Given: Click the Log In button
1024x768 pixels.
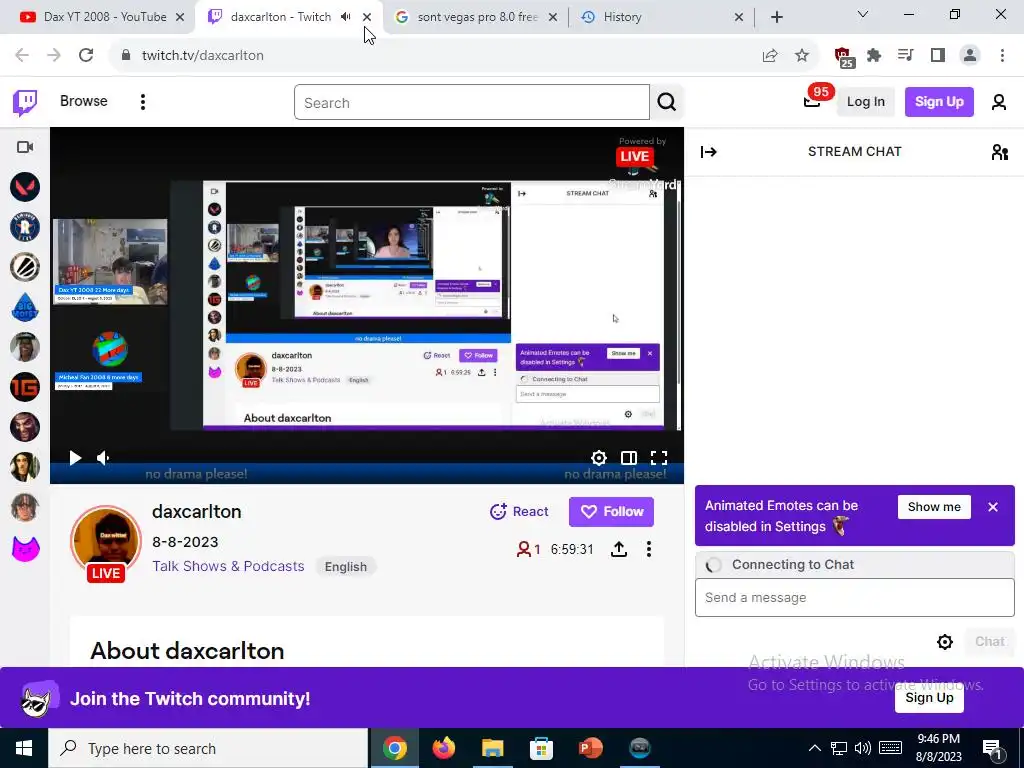Looking at the screenshot, I should [x=865, y=102].
